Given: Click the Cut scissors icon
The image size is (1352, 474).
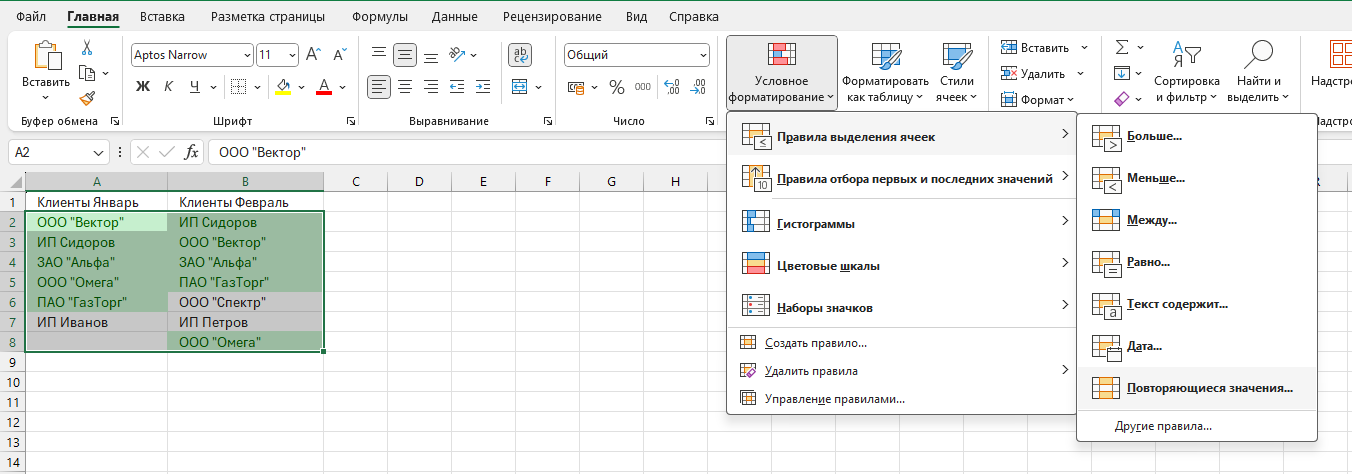Looking at the screenshot, I should (x=87, y=47).
